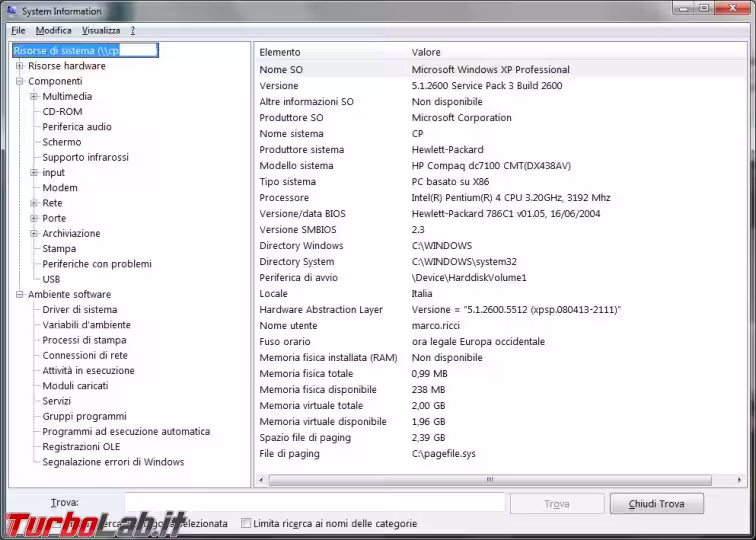Open the File menu

(x=18, y=31)
